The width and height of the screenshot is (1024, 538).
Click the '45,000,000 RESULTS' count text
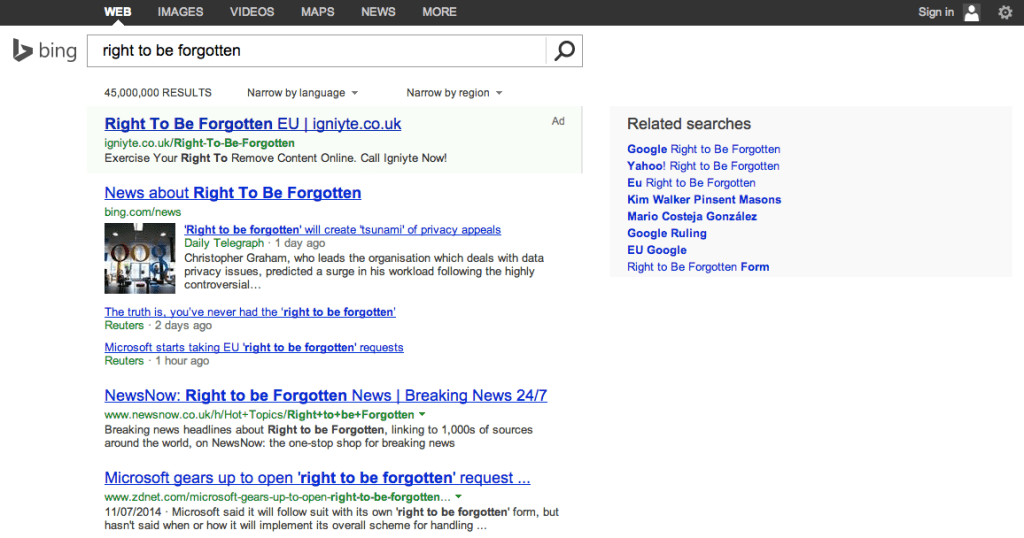point(158,93)
